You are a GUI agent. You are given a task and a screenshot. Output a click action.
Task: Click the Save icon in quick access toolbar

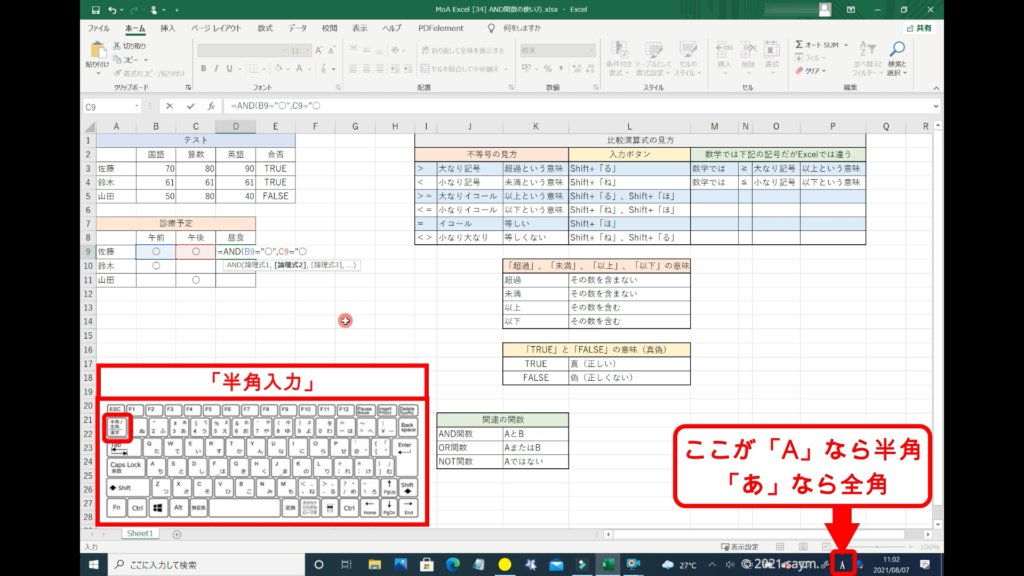point(94,10)
